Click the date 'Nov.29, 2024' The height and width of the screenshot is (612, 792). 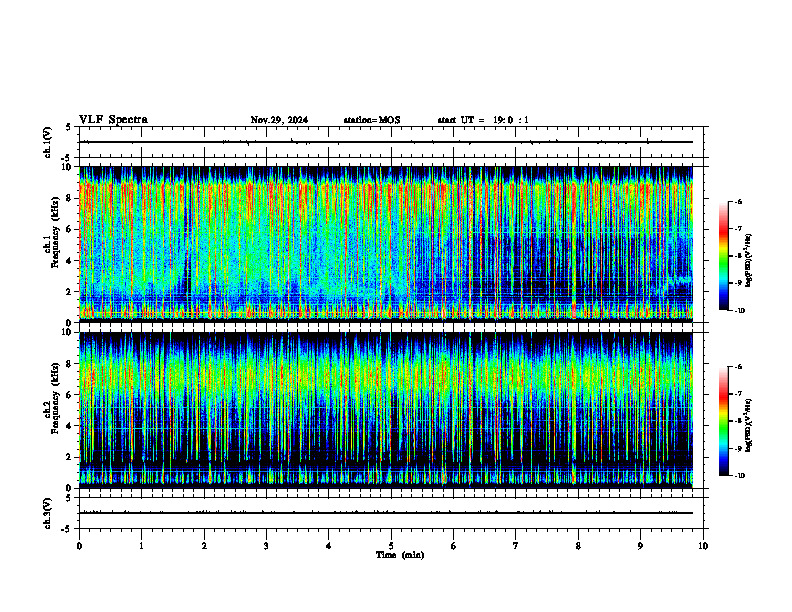[279, 120]
